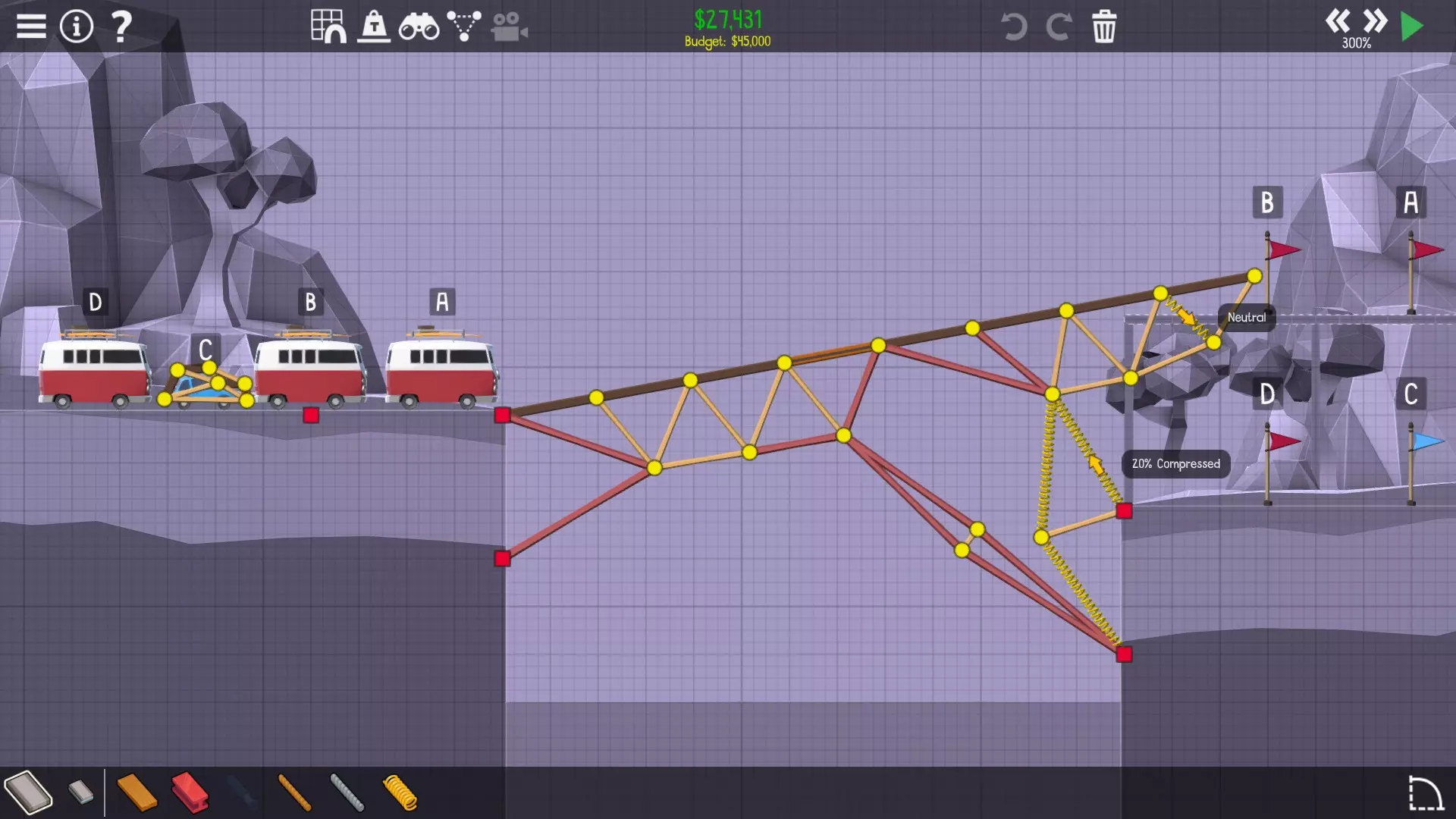The height and width of the screenshot is (819, 1456).
Task: Start simulation with green play button
Action: 1412,27
